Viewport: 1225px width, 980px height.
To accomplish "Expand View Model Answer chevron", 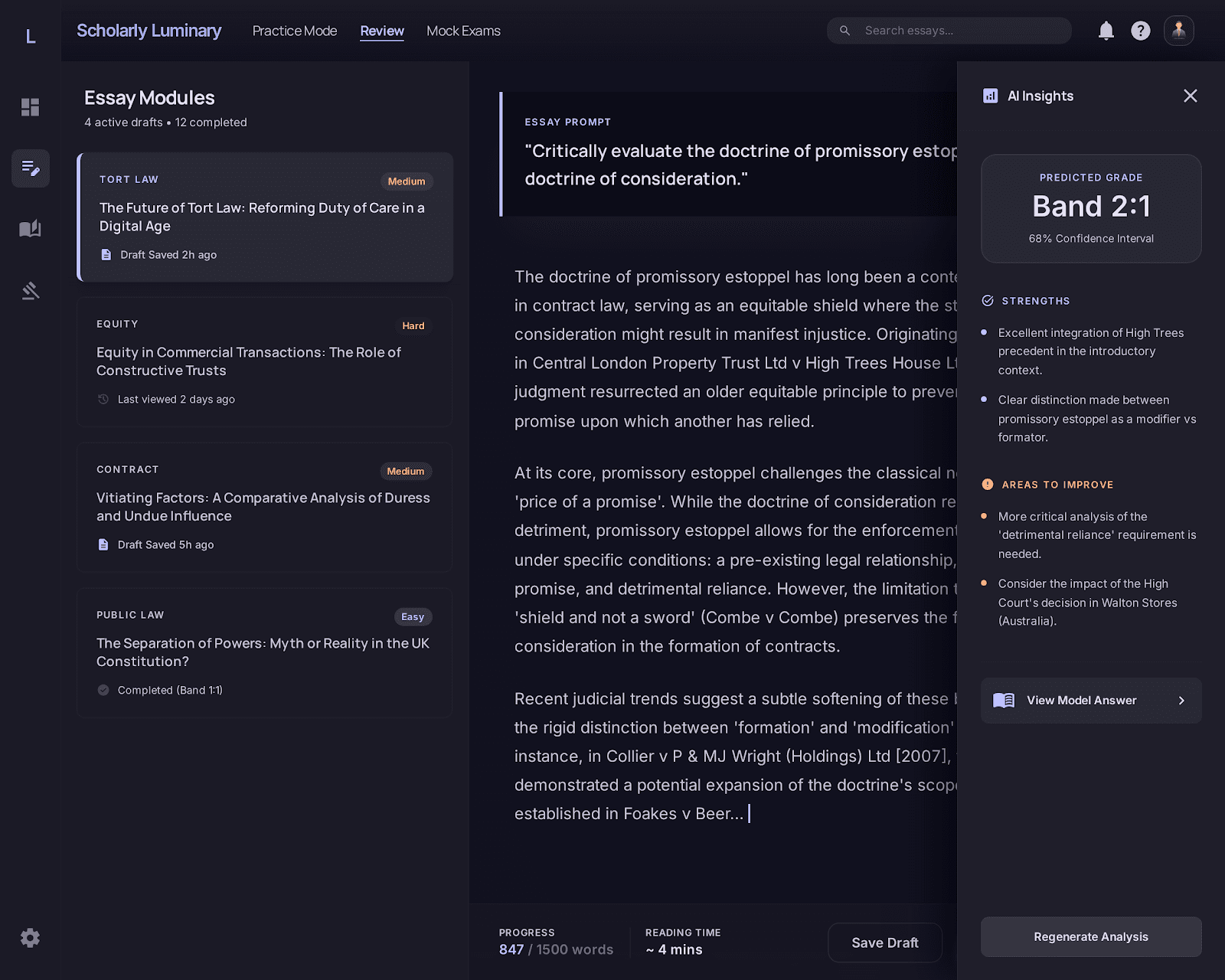I will tap(1181, 701).
